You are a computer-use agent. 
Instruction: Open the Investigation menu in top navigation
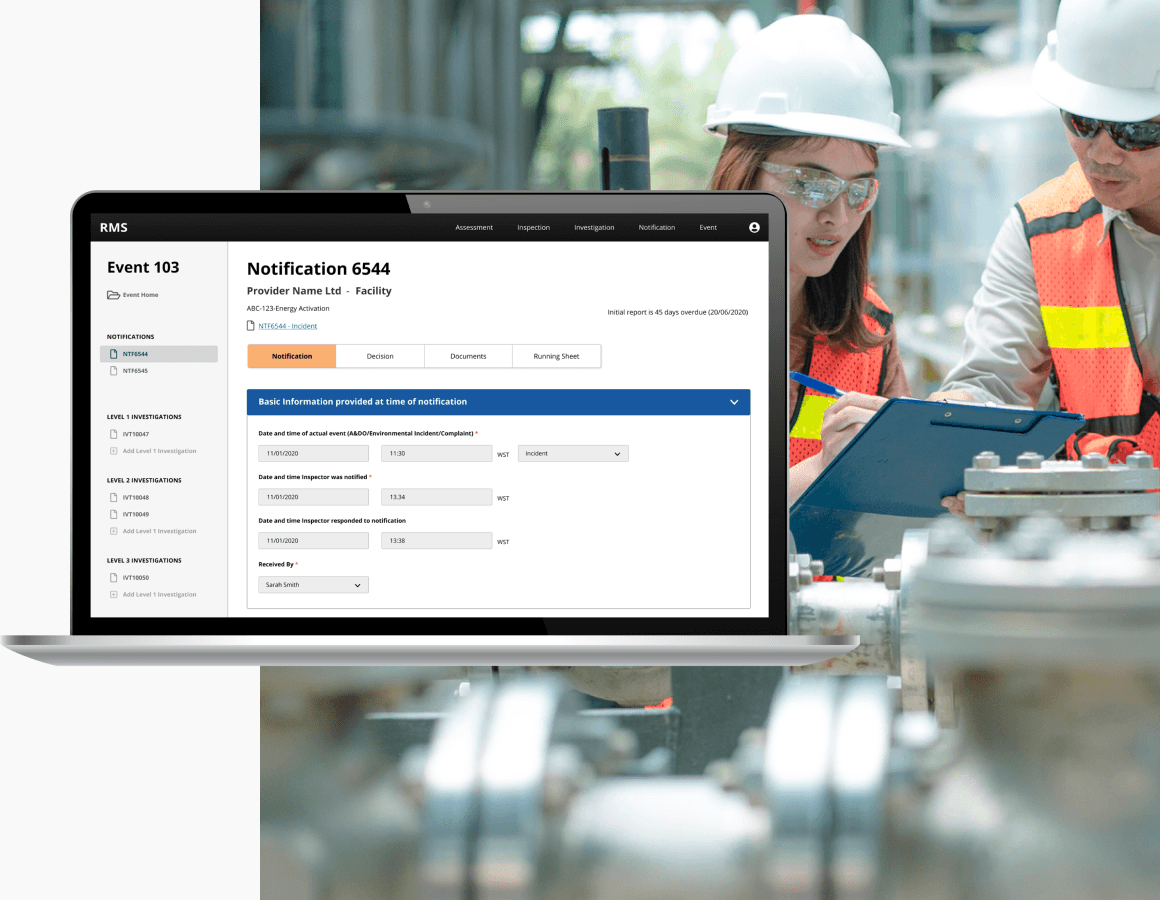[594, 228]
